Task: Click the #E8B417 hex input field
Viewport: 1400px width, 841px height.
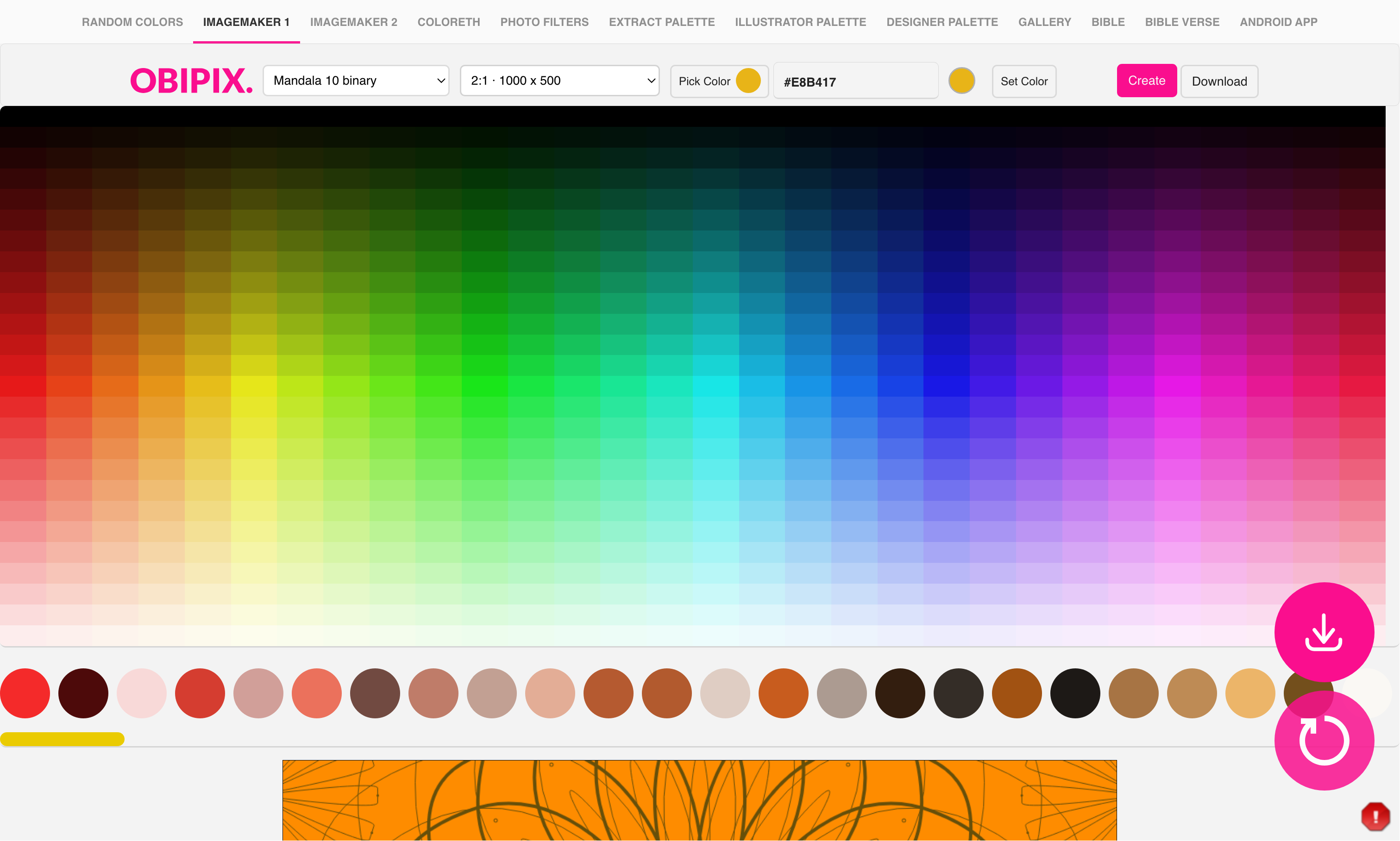Action: point(855,81)
